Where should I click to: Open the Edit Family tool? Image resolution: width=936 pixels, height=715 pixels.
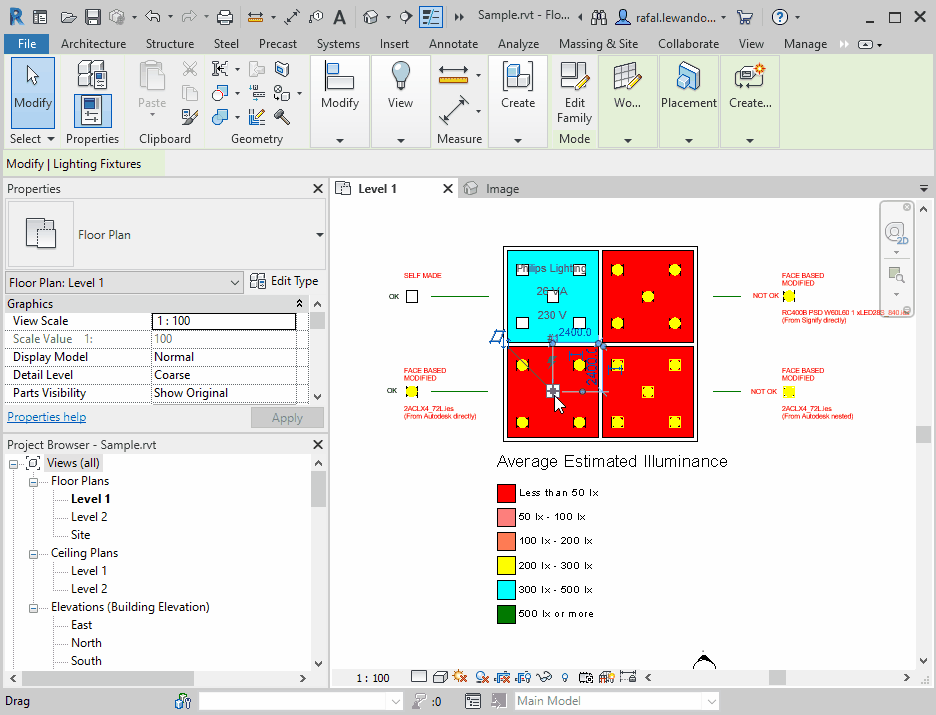(574, 90)
